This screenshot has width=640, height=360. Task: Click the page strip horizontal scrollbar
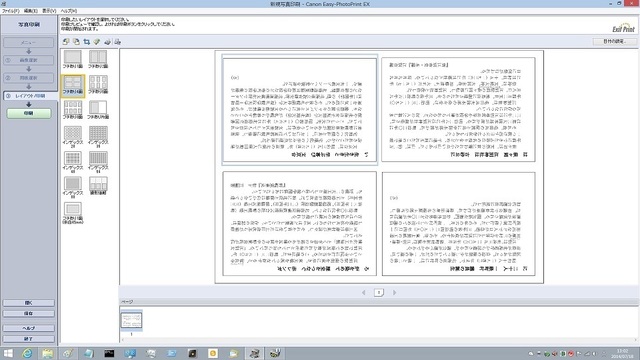(x=379, y=340)
